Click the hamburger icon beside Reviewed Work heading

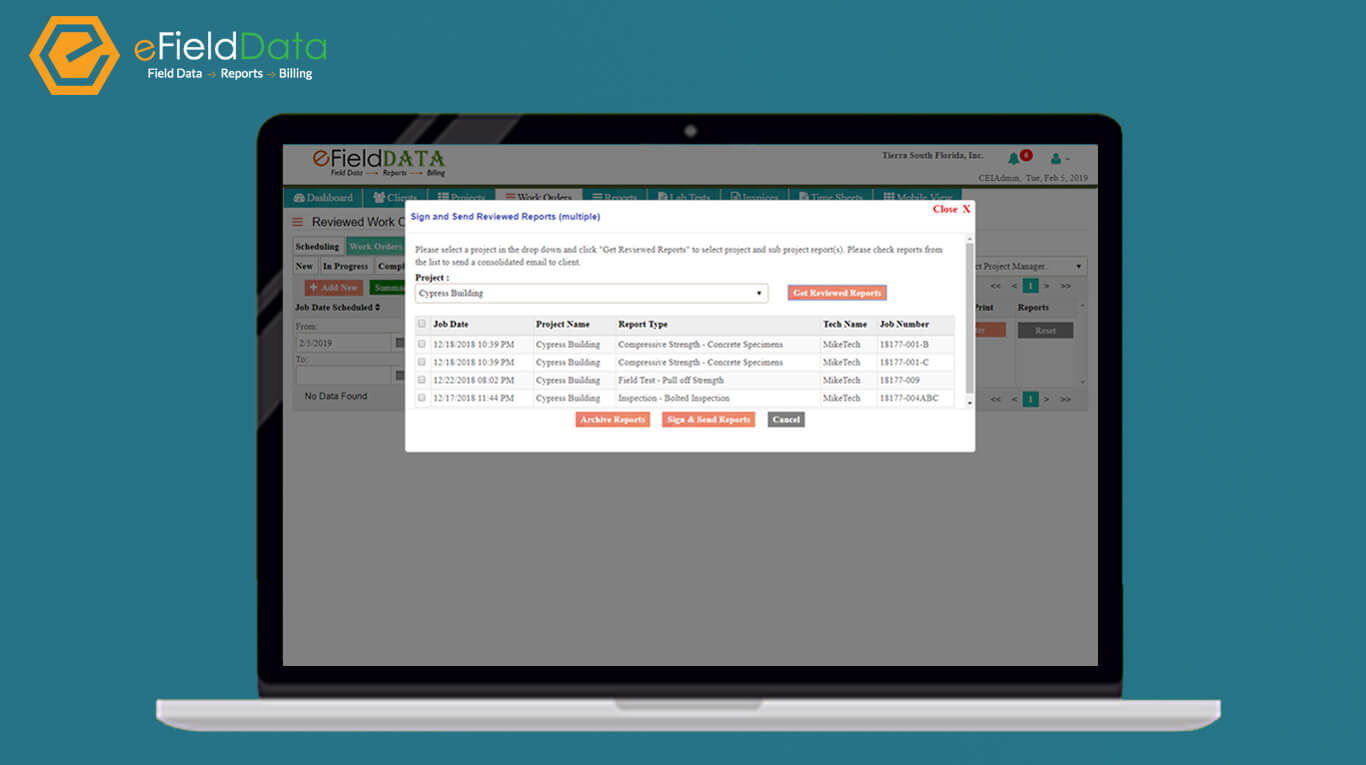pyautogui.click(x=297, y=222)
